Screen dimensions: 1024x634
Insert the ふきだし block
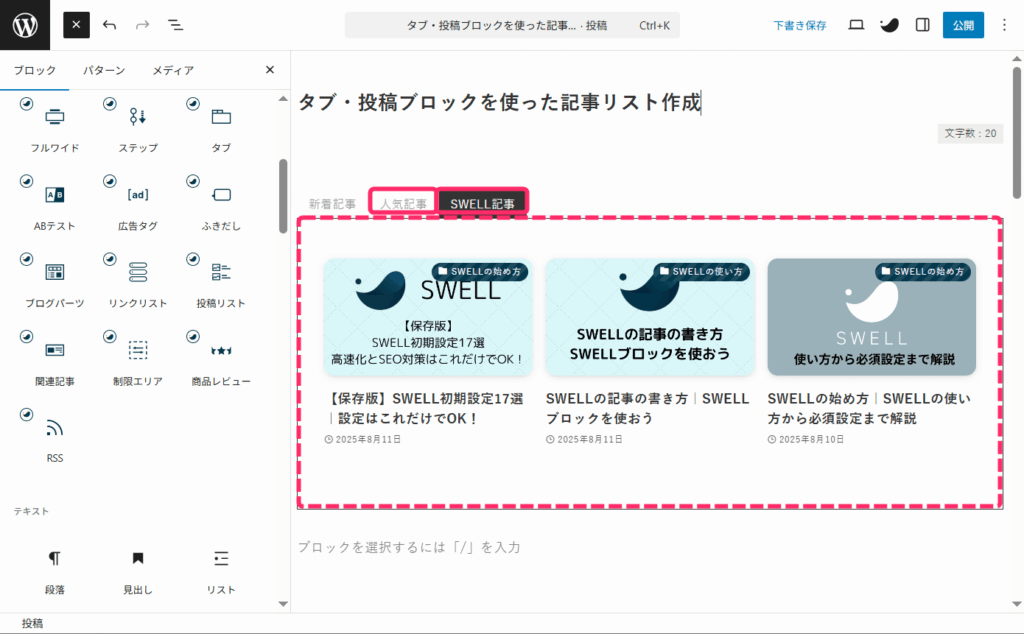(221, 205)
